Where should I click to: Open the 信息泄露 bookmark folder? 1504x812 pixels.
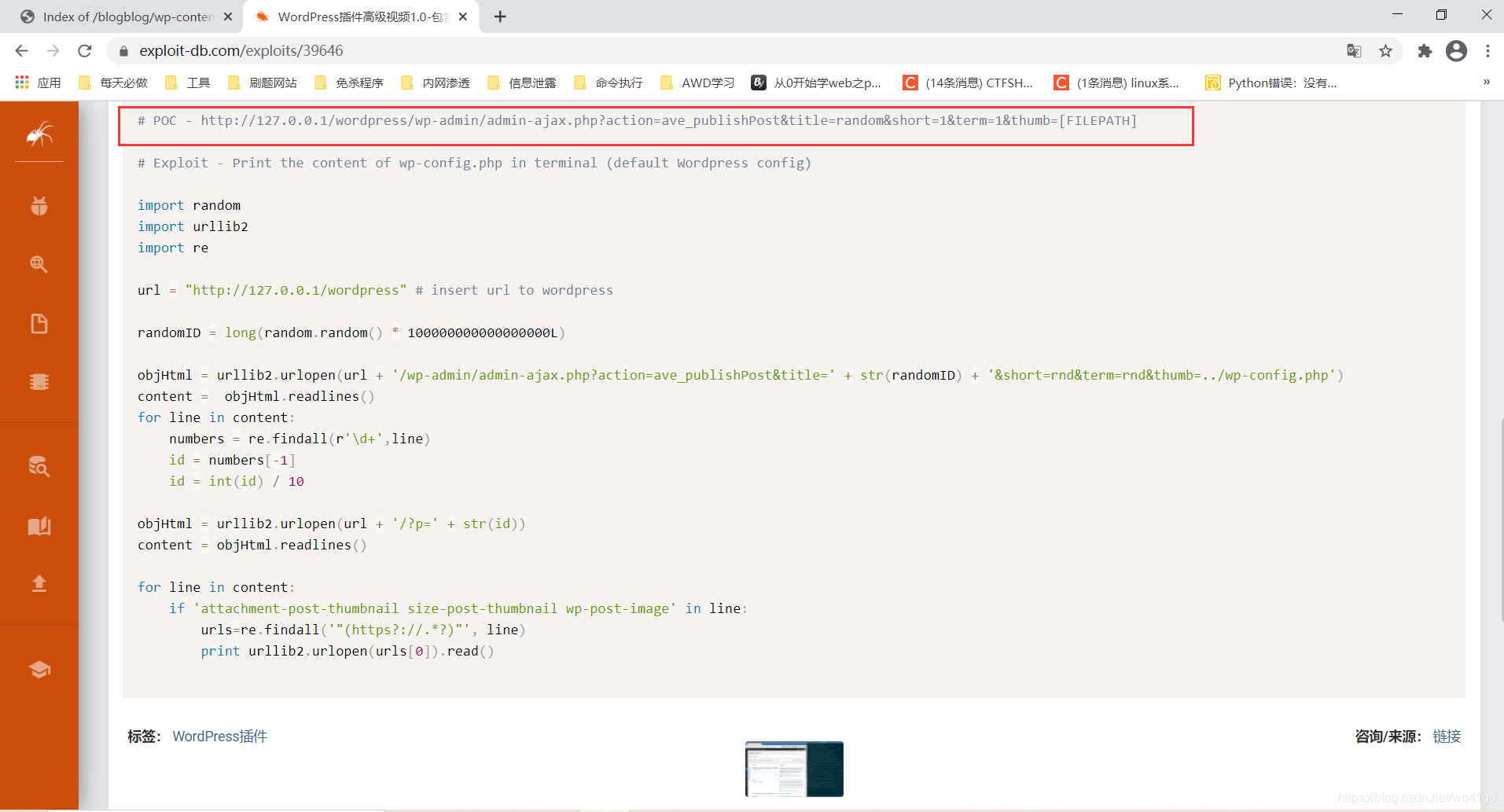pyautogui.click(x=521, y=83)
